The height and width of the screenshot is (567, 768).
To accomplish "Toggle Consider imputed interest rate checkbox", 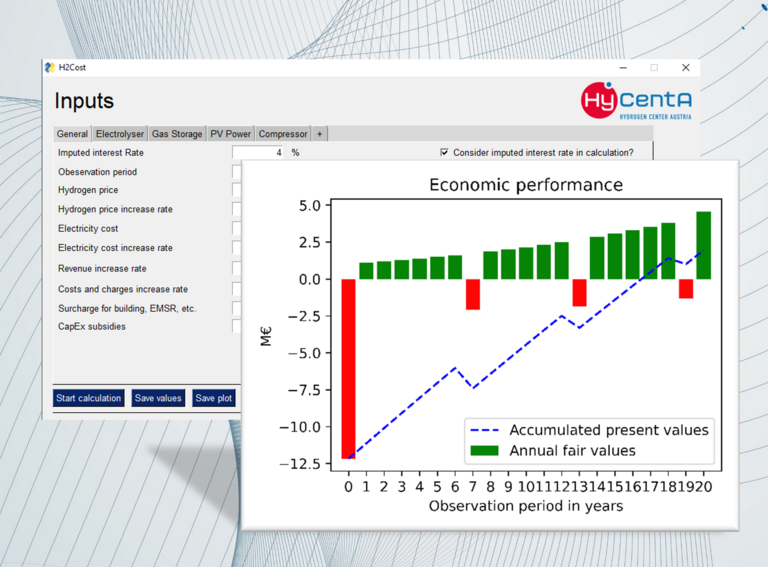I will point(445,153).
